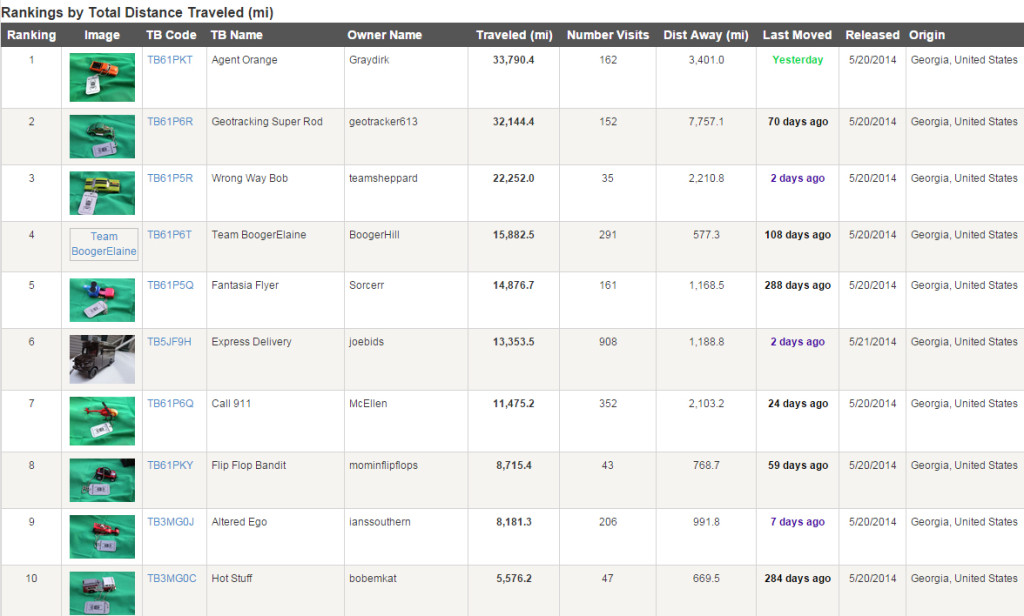
Task: View the Agent Orange car thumbnail
Action: [x=101, y=76]
